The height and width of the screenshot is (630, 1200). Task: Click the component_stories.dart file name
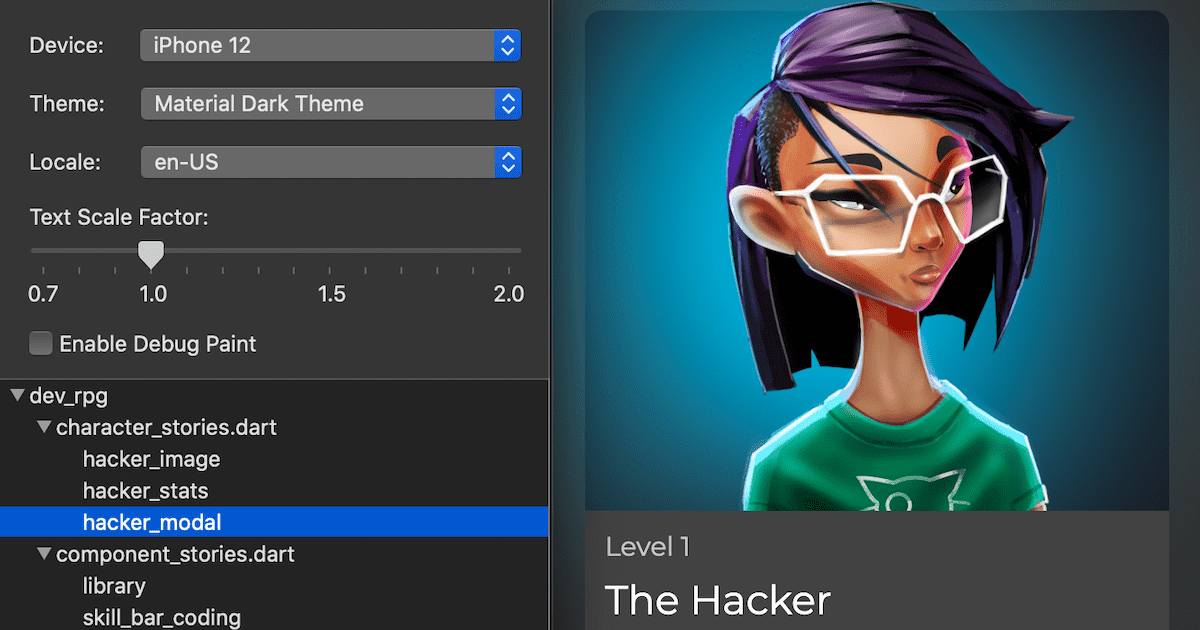(x=175, y=554)
